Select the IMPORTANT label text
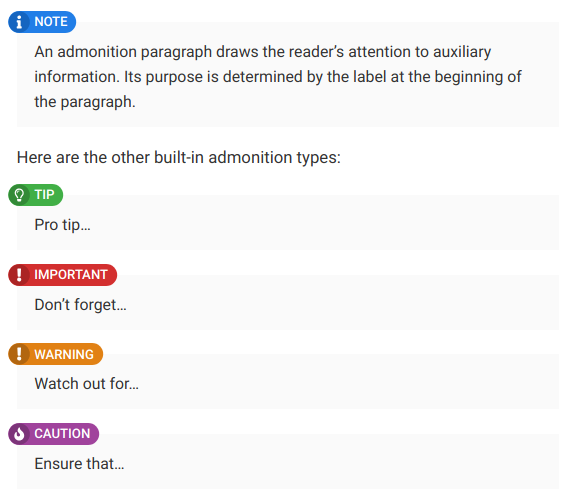Screen dimensions: 575x497 71,275
